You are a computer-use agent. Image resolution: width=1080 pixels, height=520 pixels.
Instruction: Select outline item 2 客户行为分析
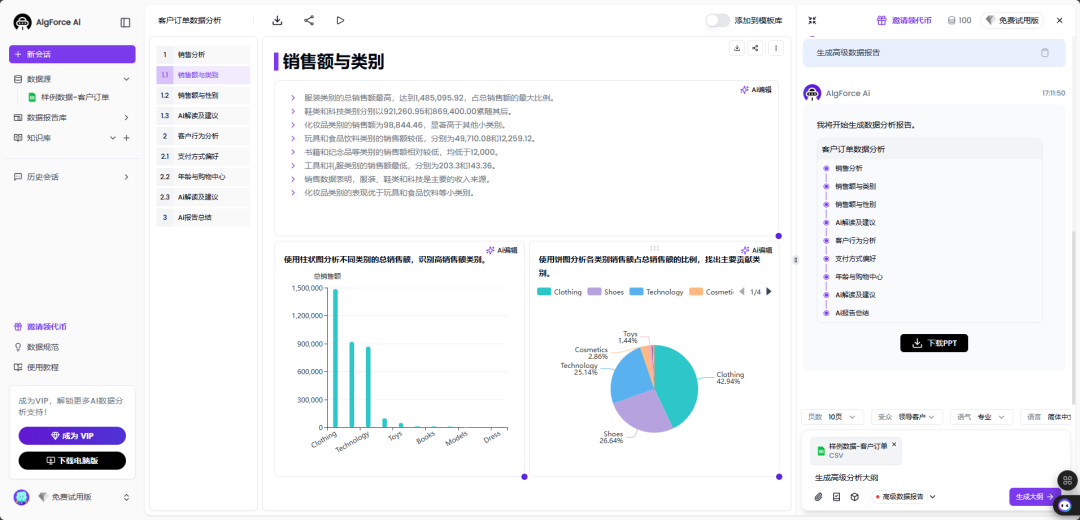point(203,136)
